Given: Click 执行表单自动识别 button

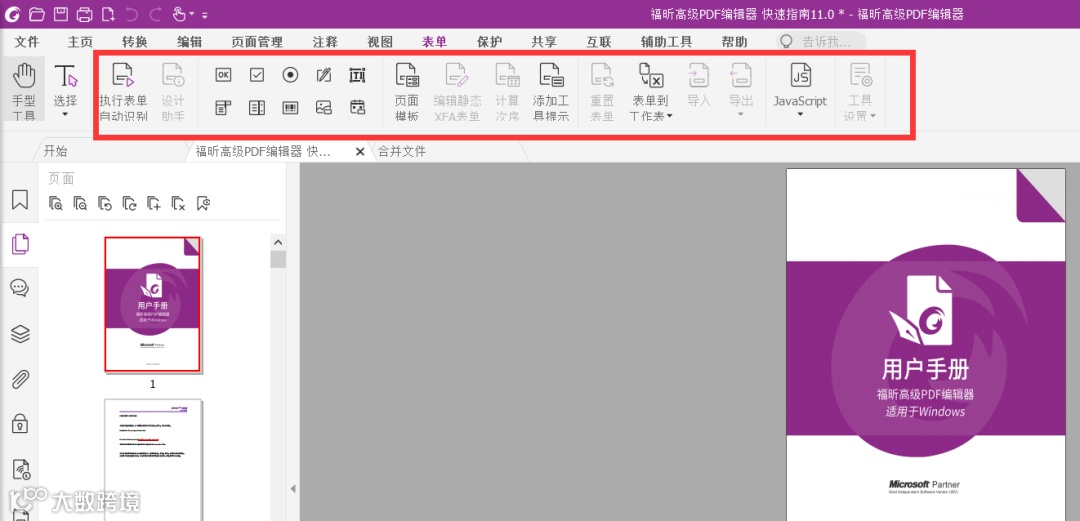Looking at the screenshot, I should (x=123, y=90).
